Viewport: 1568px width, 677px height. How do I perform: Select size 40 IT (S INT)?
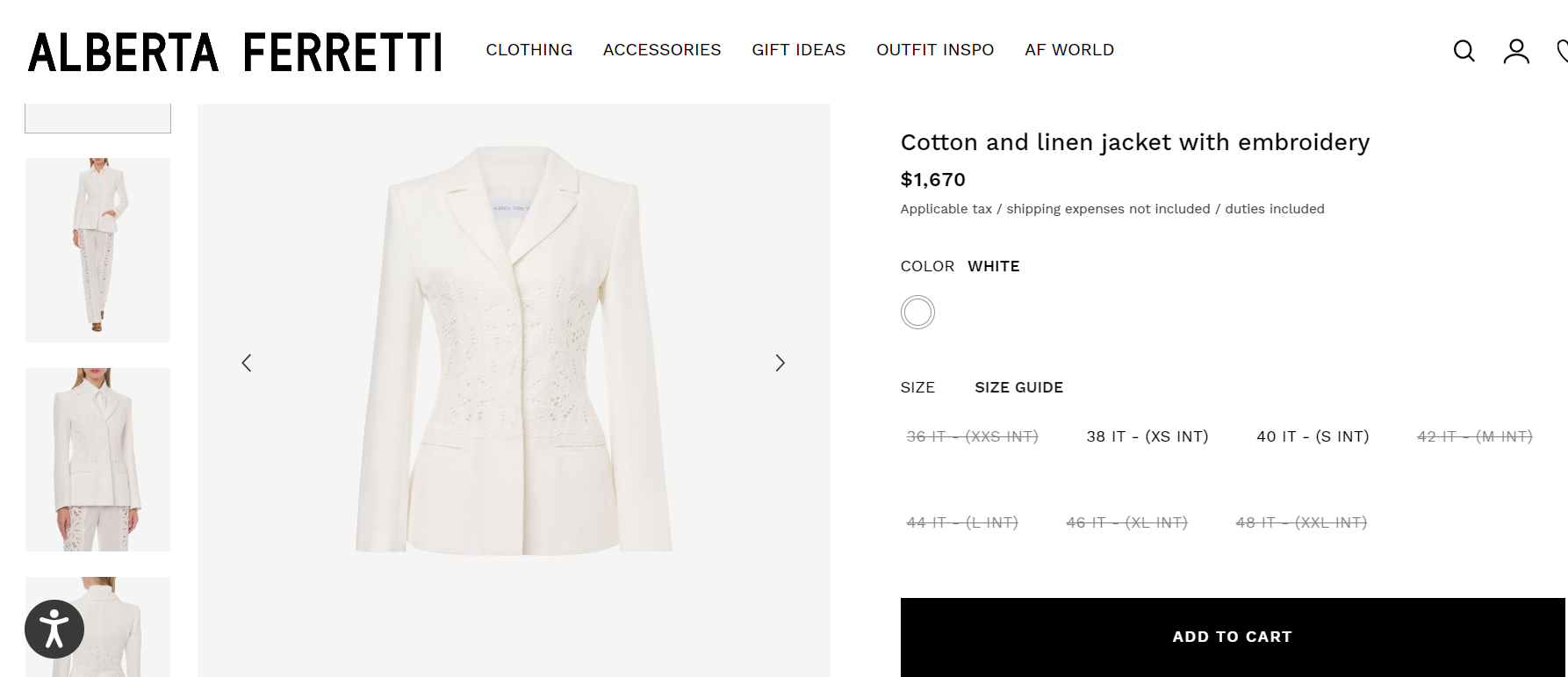[1313, 436]
